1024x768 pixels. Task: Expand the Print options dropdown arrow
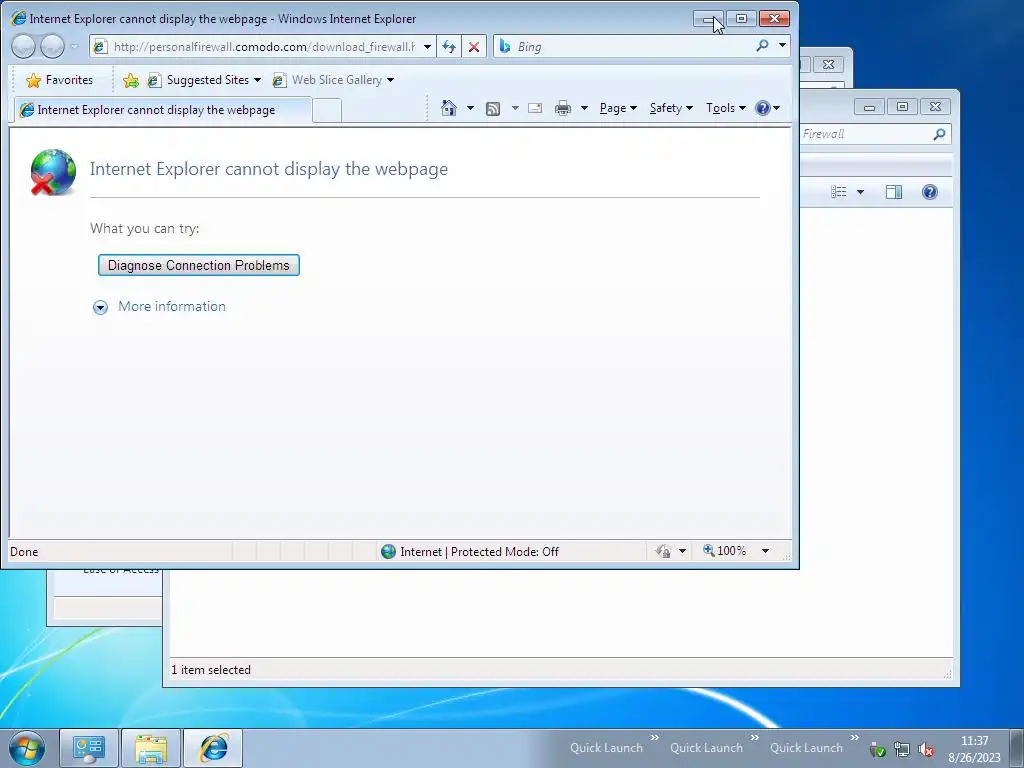[x=584, y=108]
